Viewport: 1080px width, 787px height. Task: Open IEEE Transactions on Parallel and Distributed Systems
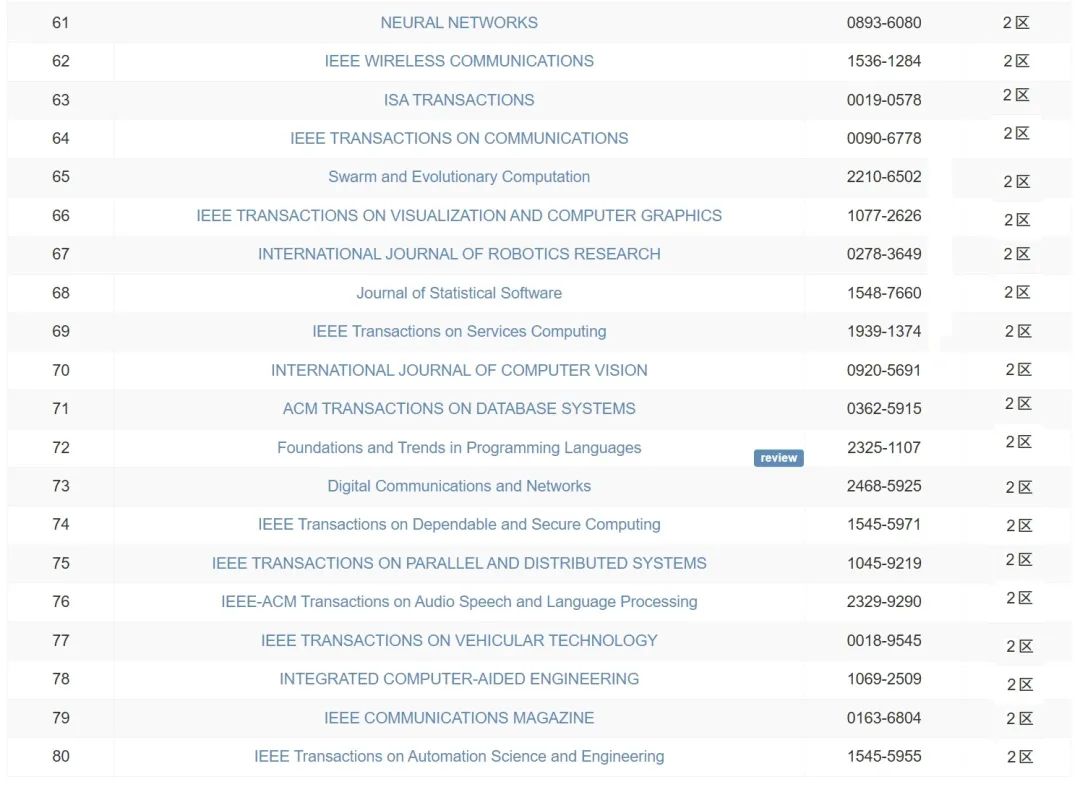[459, 563]
